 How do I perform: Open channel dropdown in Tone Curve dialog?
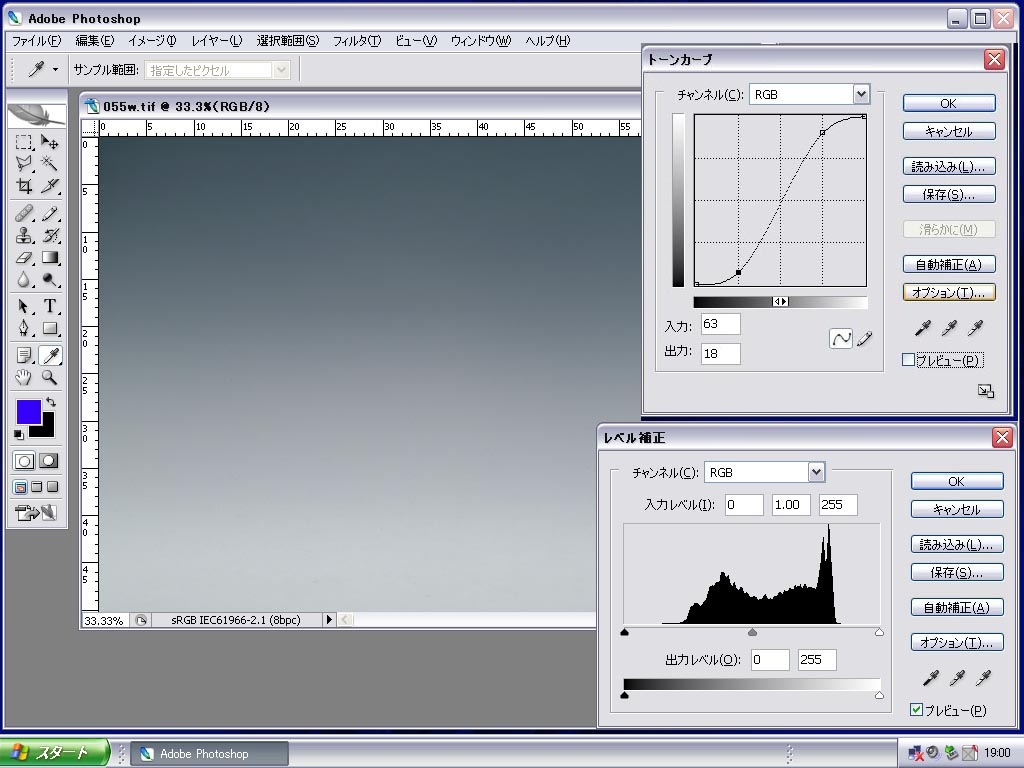(x=861, y=94)
